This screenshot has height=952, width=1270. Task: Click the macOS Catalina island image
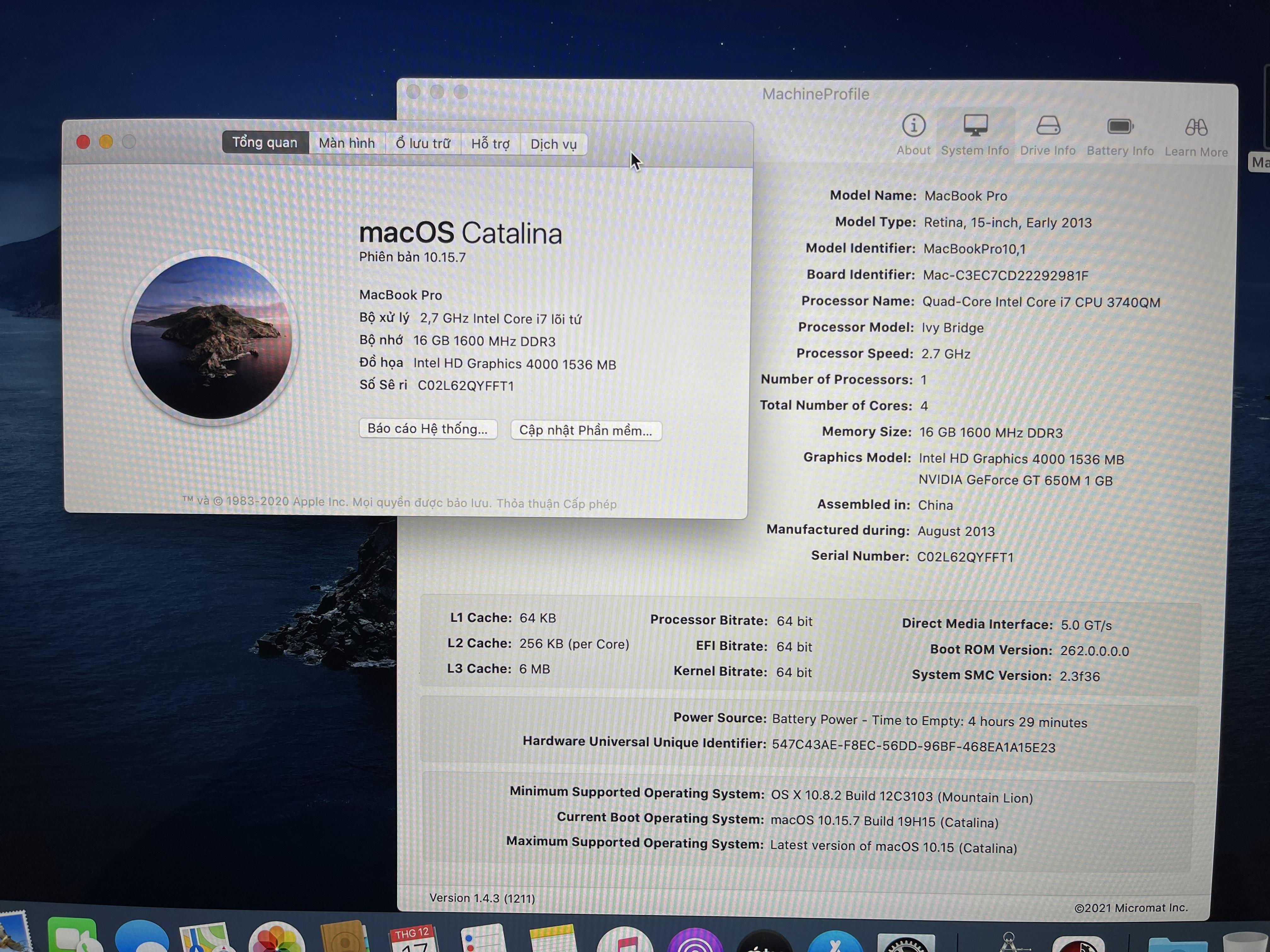211,337
